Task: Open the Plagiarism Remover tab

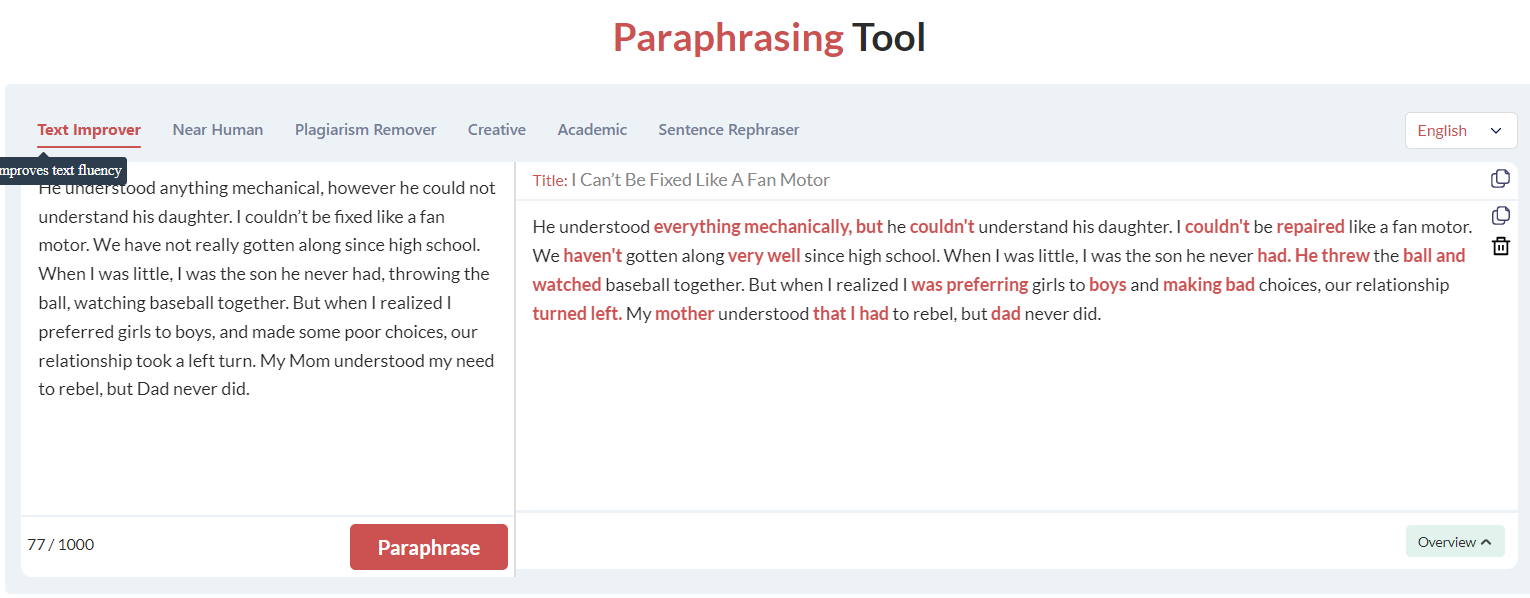Action: 365,130
